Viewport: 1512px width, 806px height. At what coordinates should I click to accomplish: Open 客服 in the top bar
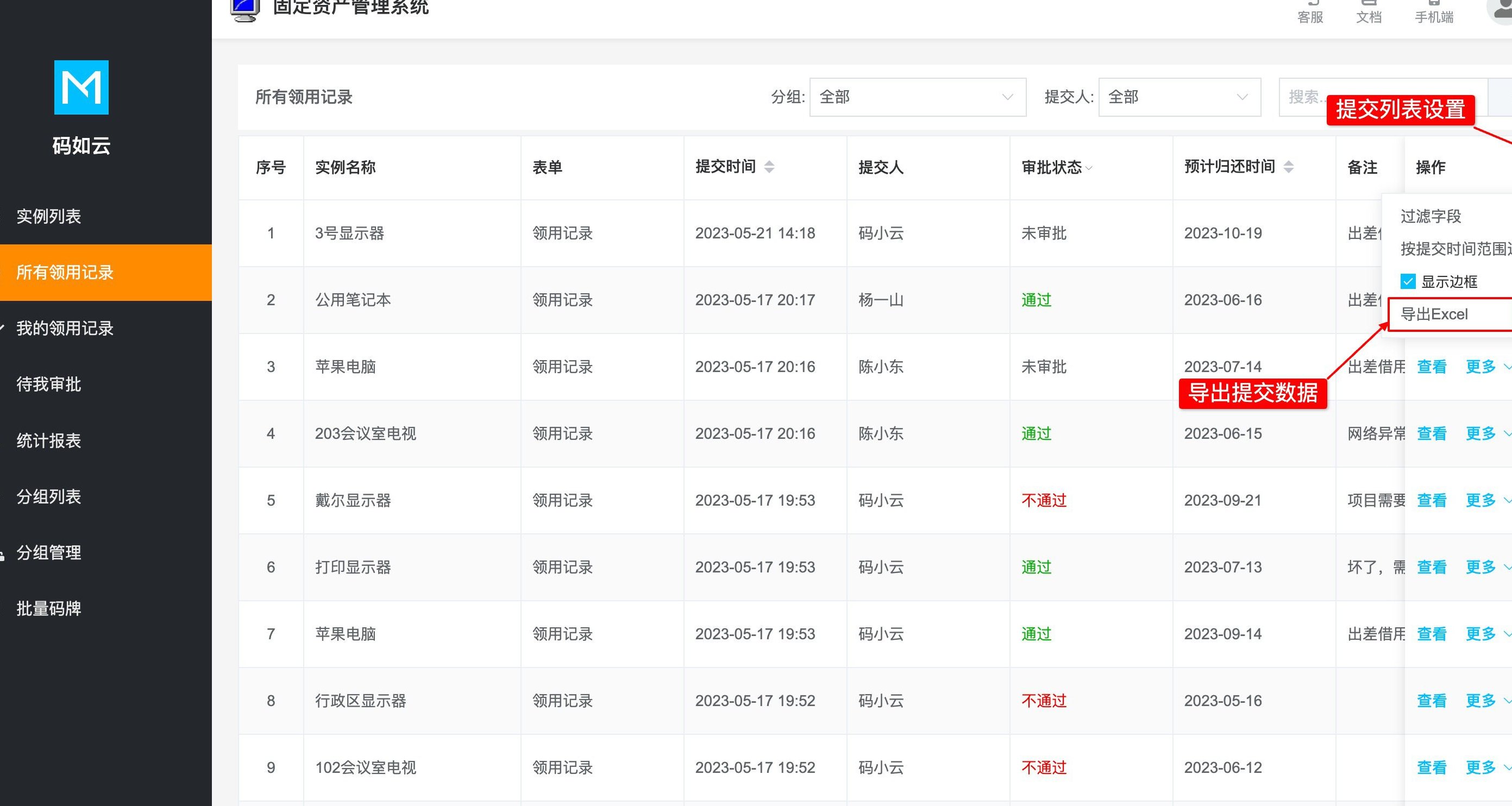coord(1310,12)
